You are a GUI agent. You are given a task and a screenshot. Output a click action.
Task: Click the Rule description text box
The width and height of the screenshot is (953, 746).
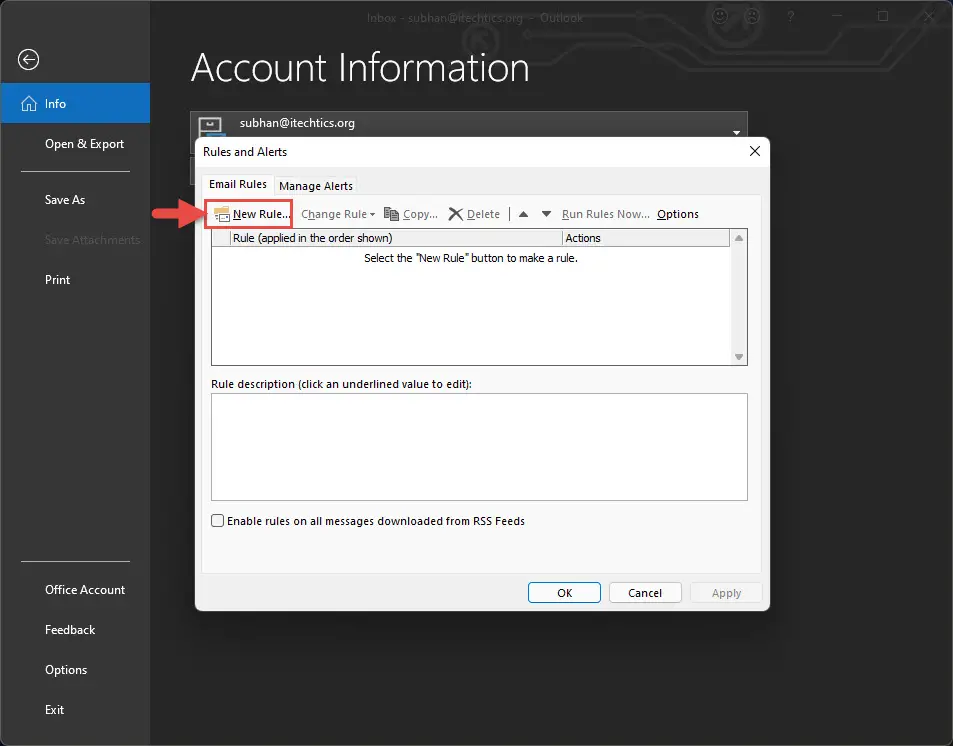tap(479, 447)
